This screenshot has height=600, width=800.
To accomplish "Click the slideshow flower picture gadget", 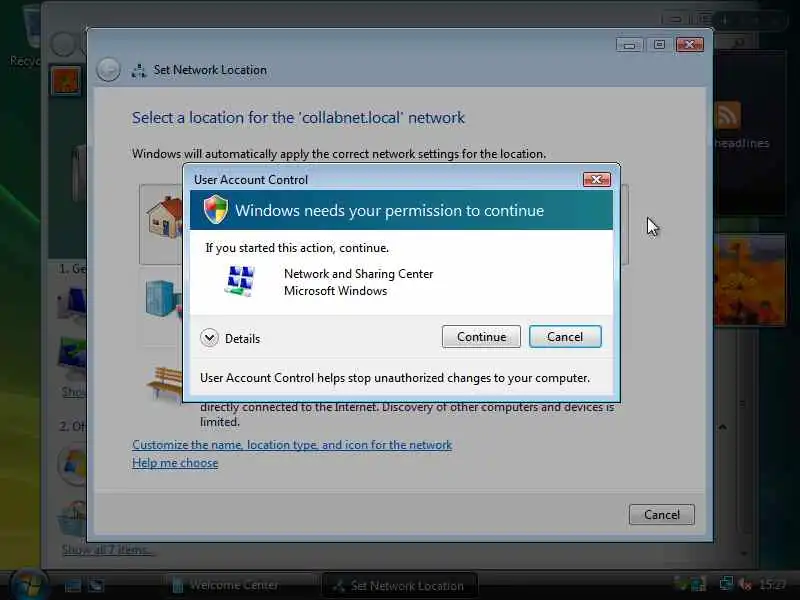I will 749,279.
